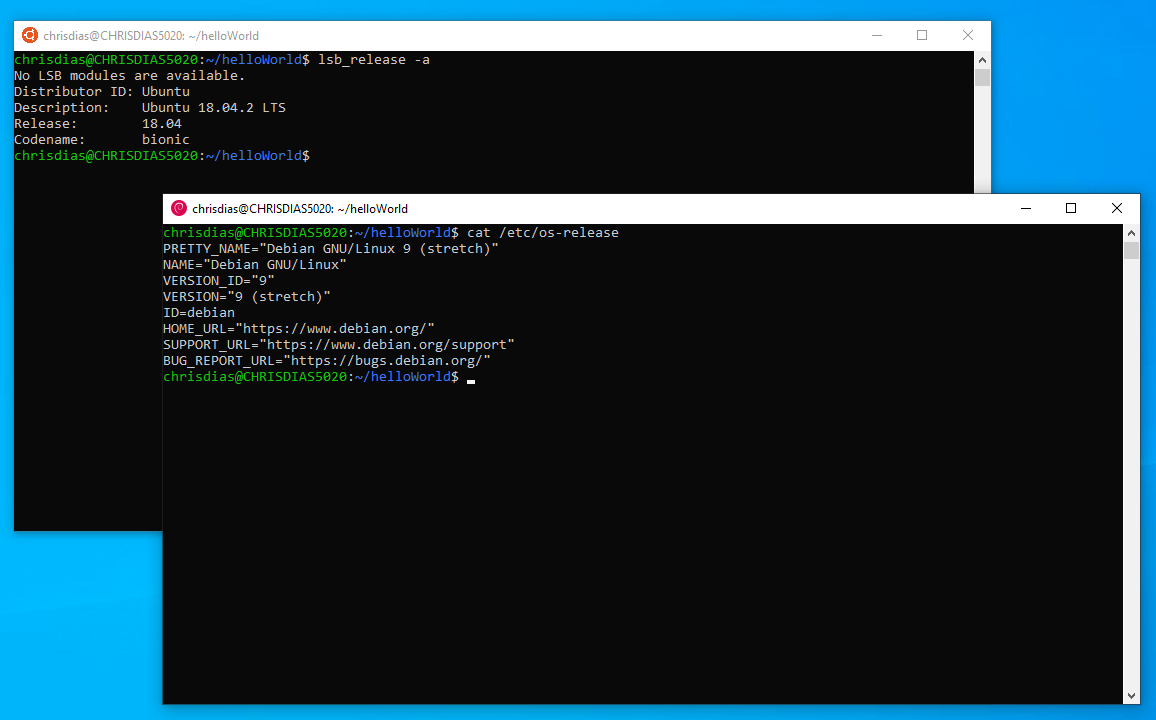
Task: Click the empty prompt line in Ubuntu terminal
Action: [x=400, y=156]
